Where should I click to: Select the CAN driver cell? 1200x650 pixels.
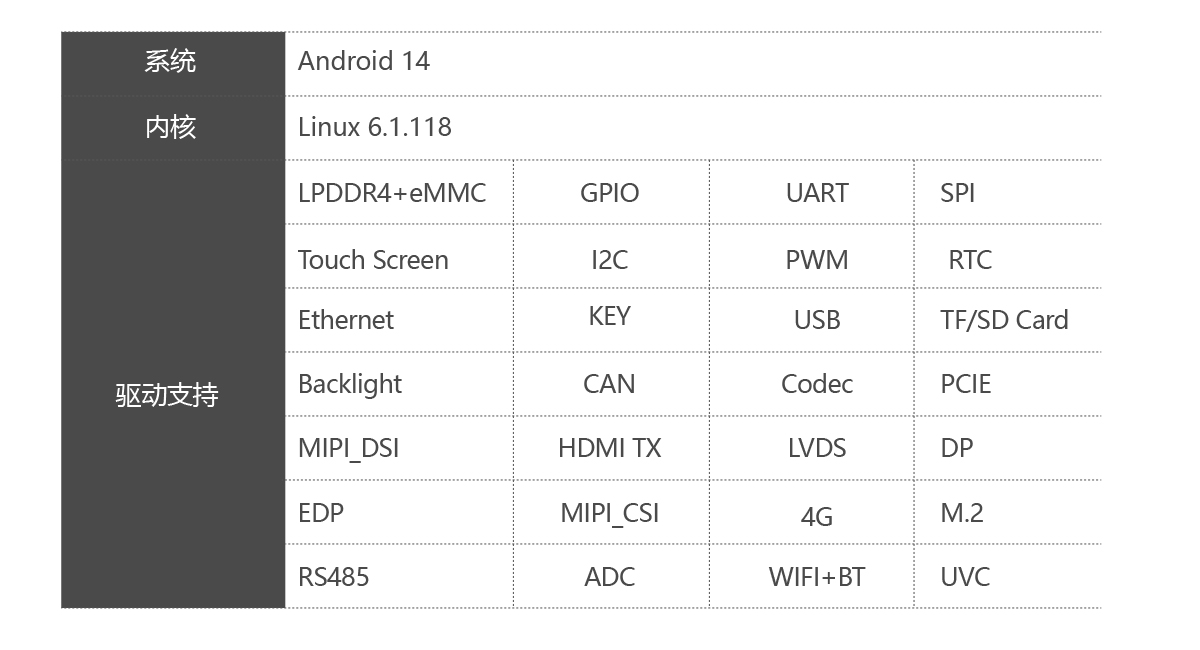(609, 384)
